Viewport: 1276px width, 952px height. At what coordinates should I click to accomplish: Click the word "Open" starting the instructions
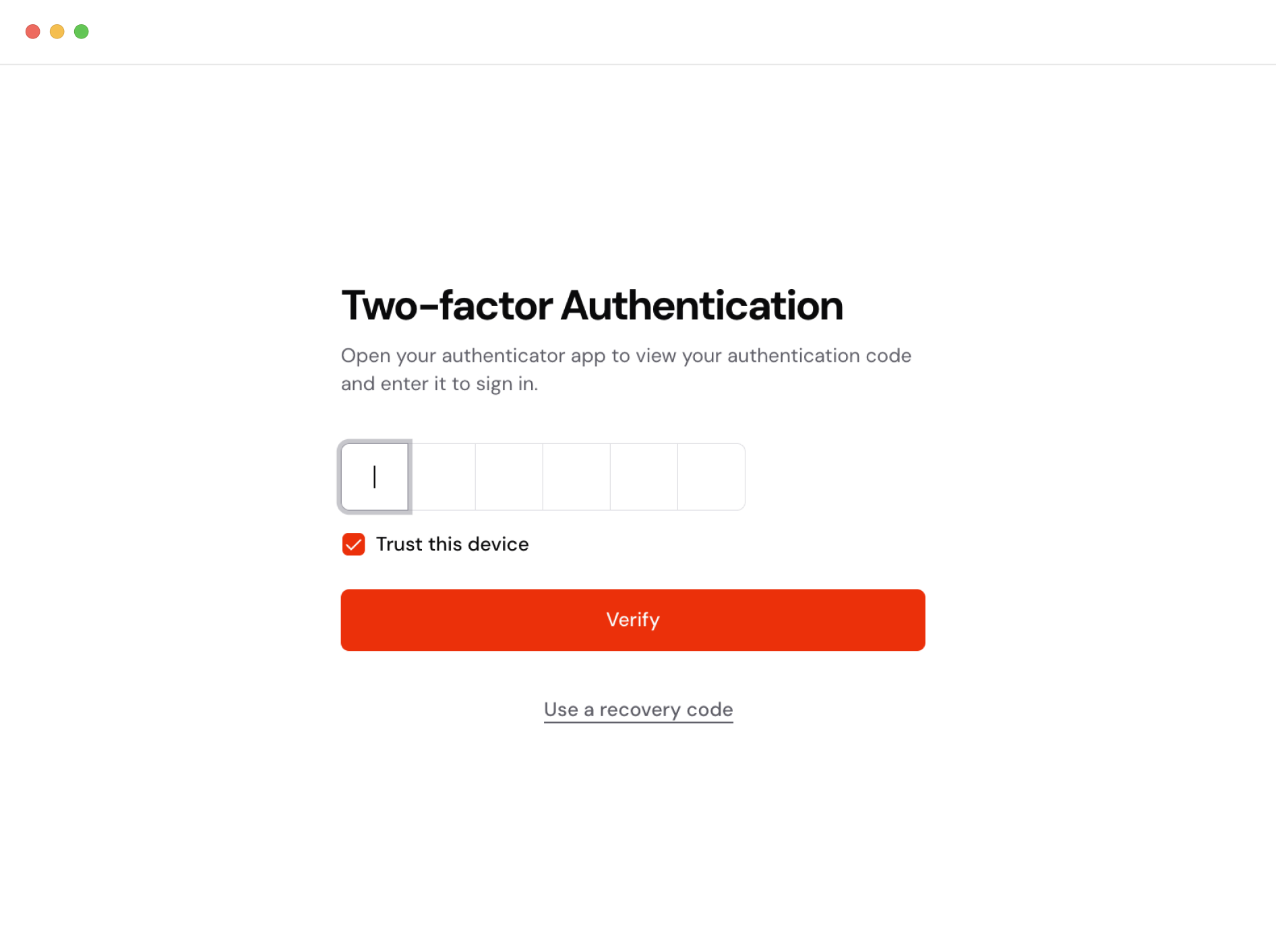coord(365,356)
